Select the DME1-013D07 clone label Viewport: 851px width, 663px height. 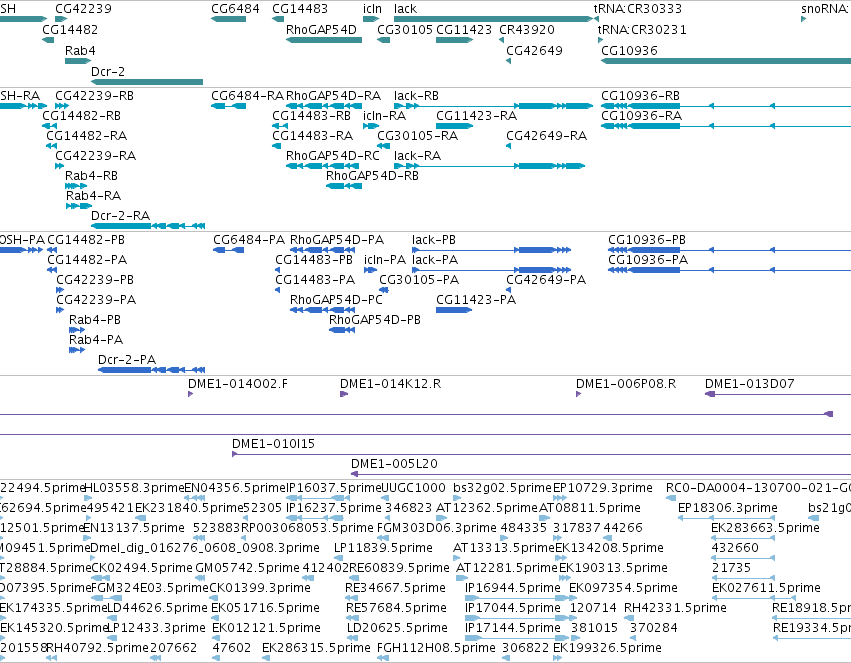tap(750, 384)
